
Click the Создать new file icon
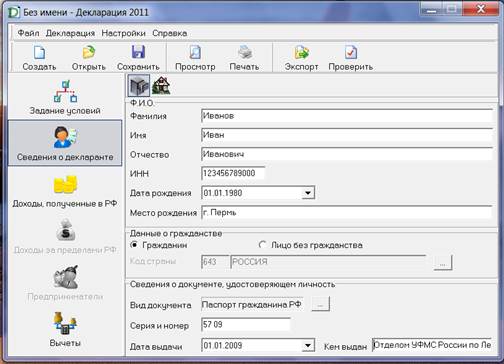(x=39, y=53)
